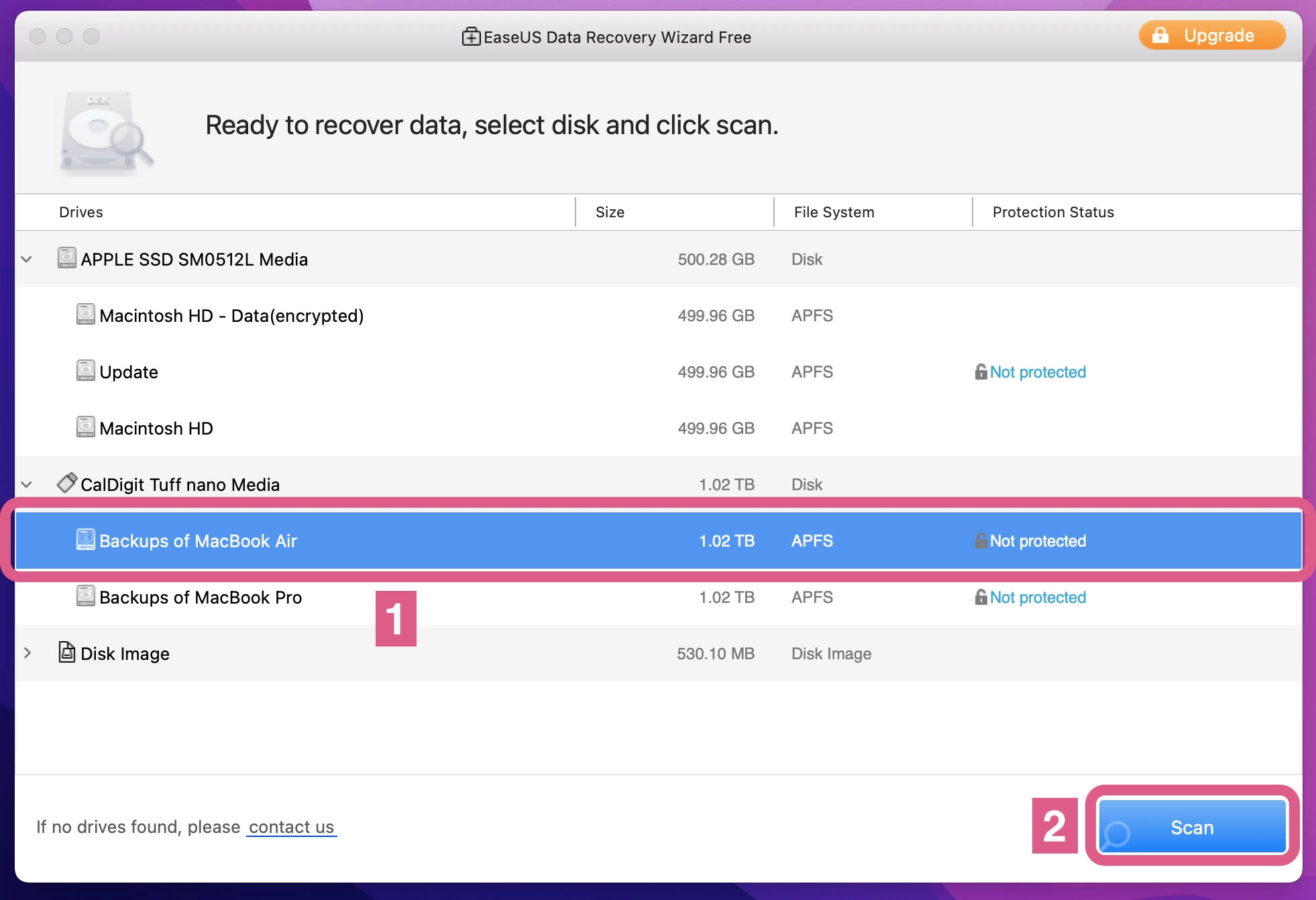Click the lock icon in Update row
Image resolution: width=1316 pixels, height=900 pixels.
[x=981, y=371]
